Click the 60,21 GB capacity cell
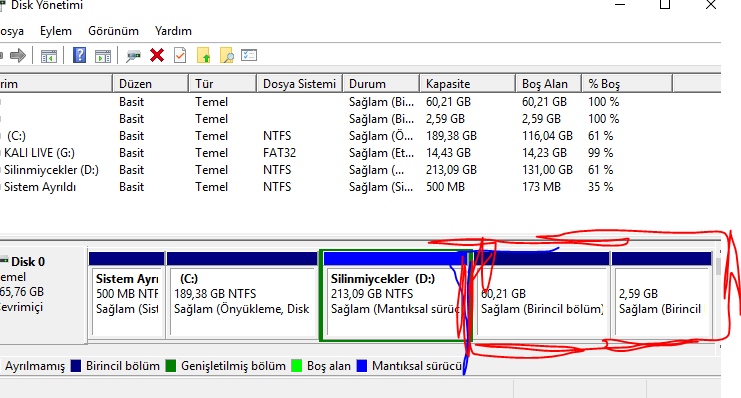 (x=448, y=102)
